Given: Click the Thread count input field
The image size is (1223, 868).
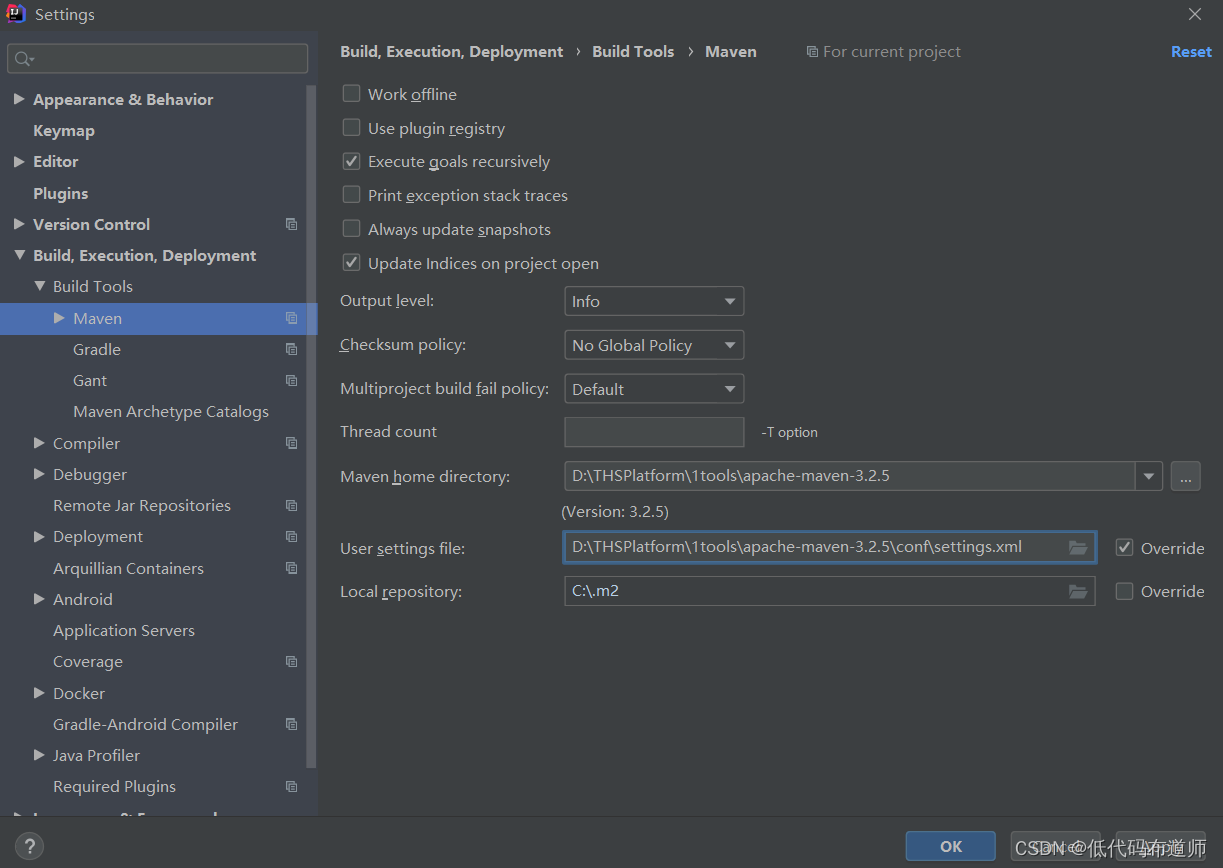Looking at the screenshot, I should (654, 432).
